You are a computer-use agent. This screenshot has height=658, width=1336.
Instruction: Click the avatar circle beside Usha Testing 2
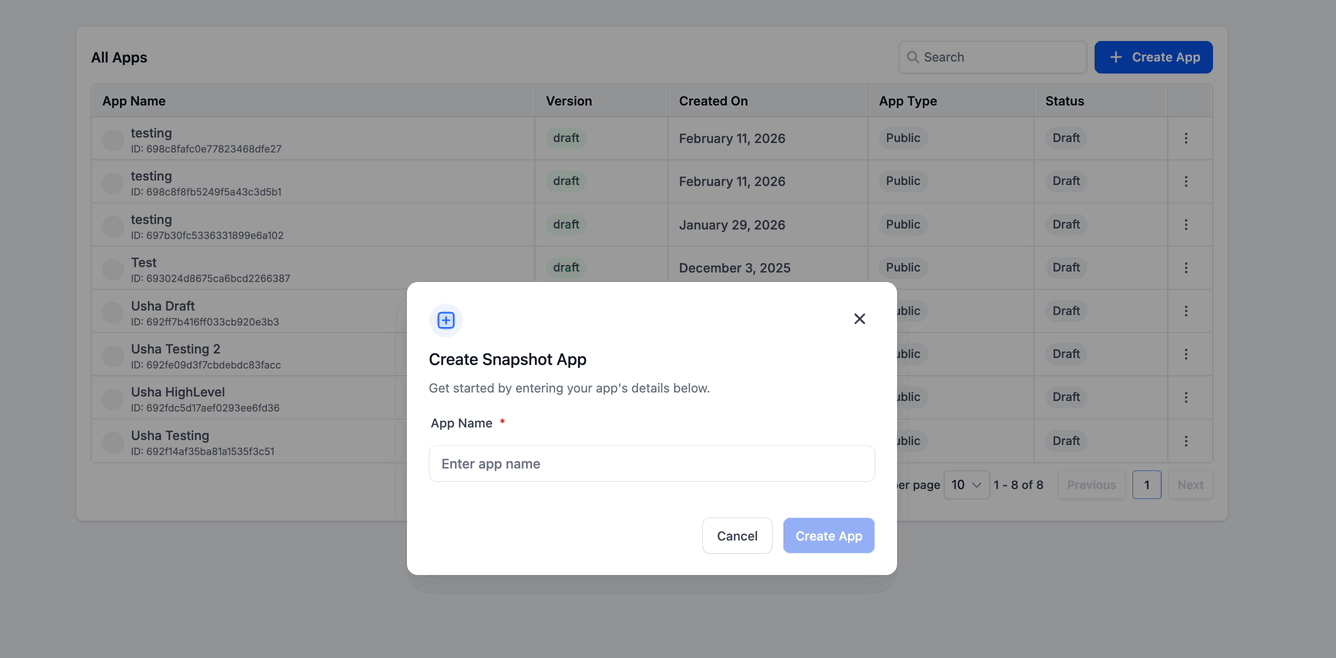(112, 354)
